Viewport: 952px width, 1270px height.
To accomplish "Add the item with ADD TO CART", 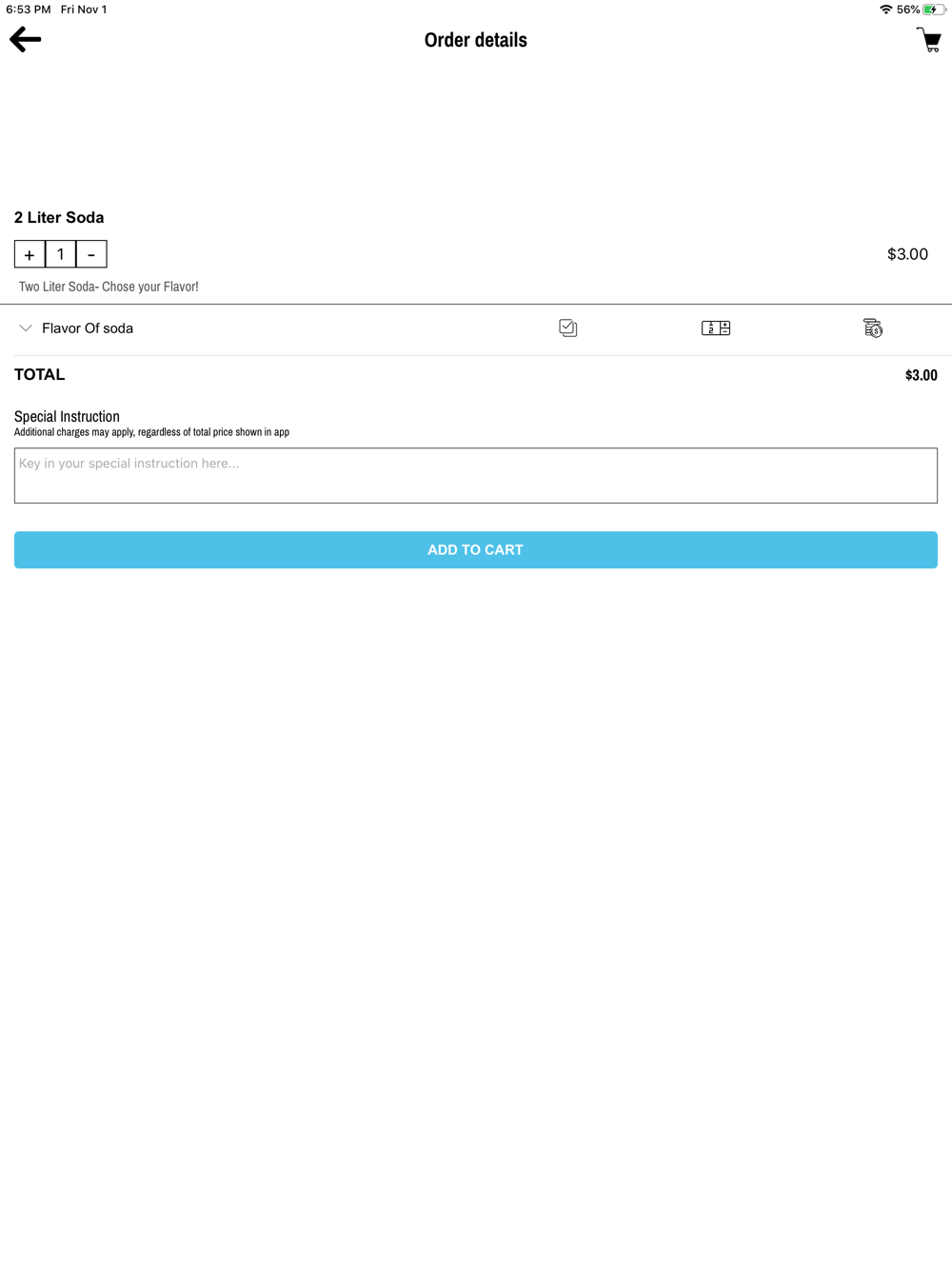I will tap(476, 550).
